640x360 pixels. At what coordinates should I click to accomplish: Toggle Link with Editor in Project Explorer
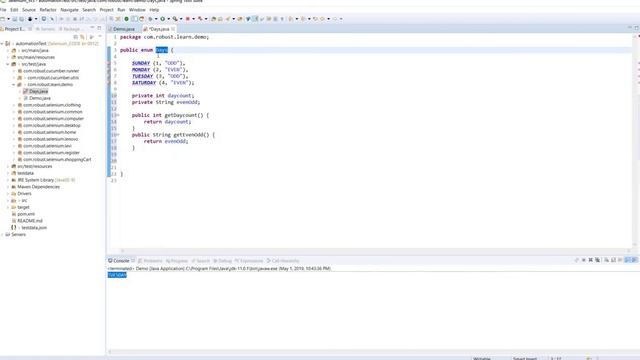[x=82, y=37]
